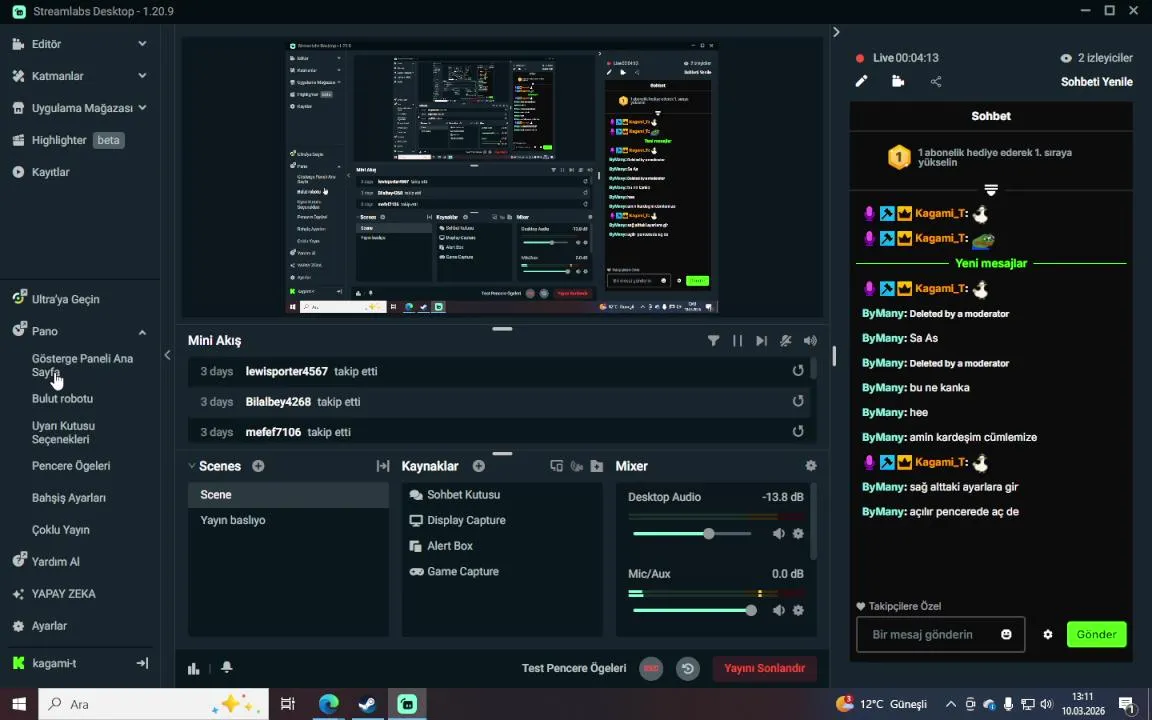Replay the mefef7106 follow alert
Viewport: 1152px width, 720px height.
(798, 431)
